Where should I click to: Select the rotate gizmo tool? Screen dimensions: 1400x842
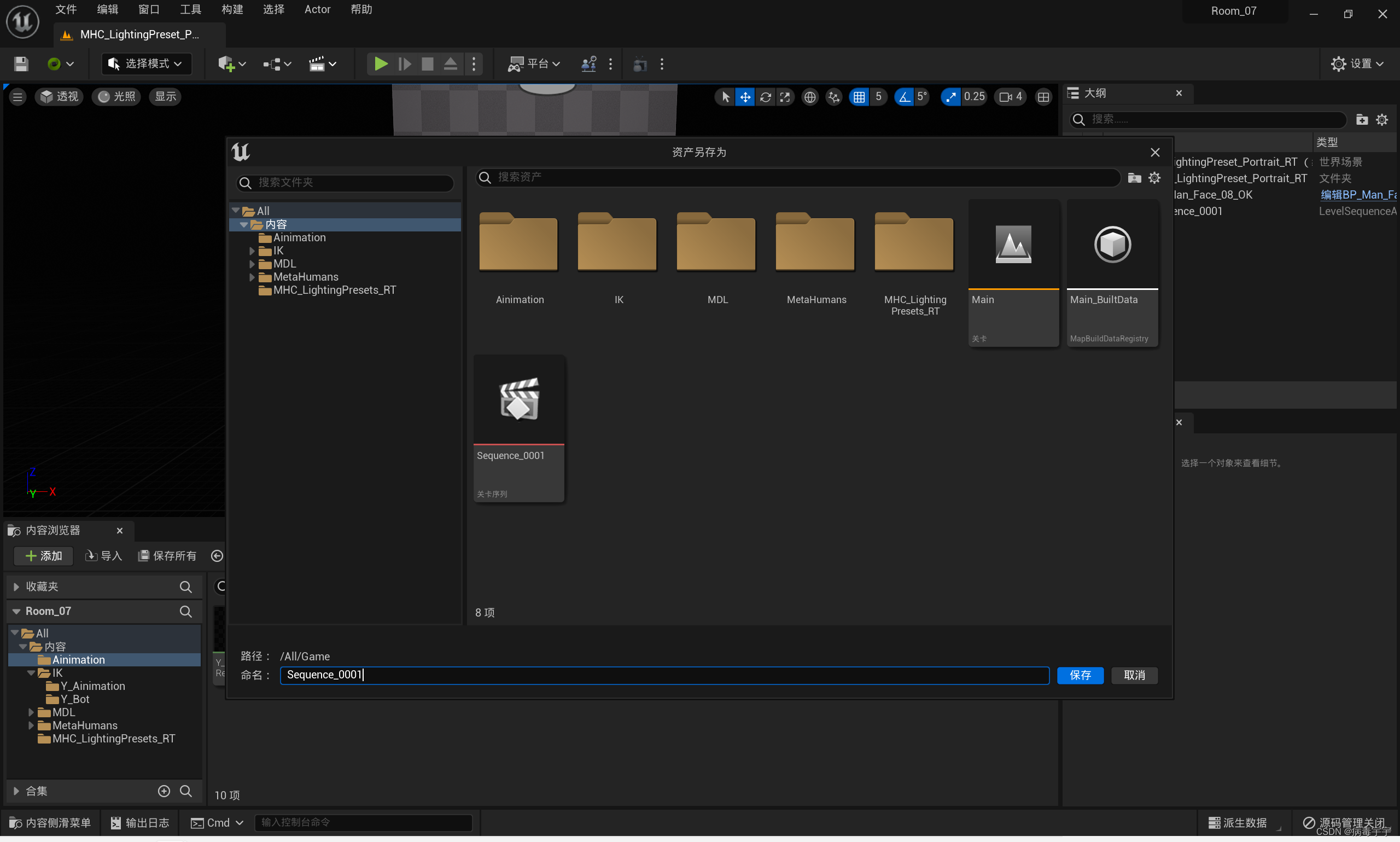(x=765, y=97)
